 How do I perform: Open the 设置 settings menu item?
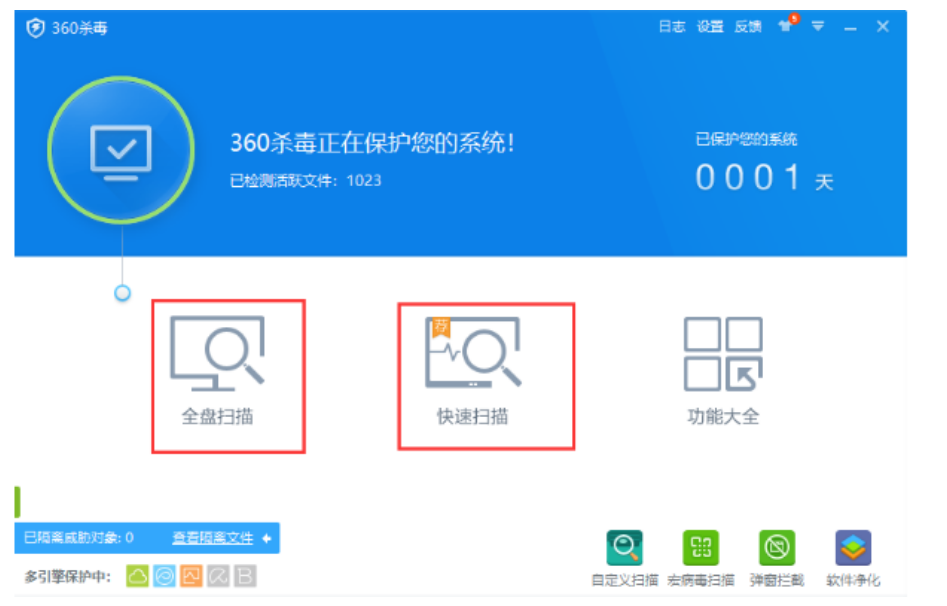click(710, 27)
